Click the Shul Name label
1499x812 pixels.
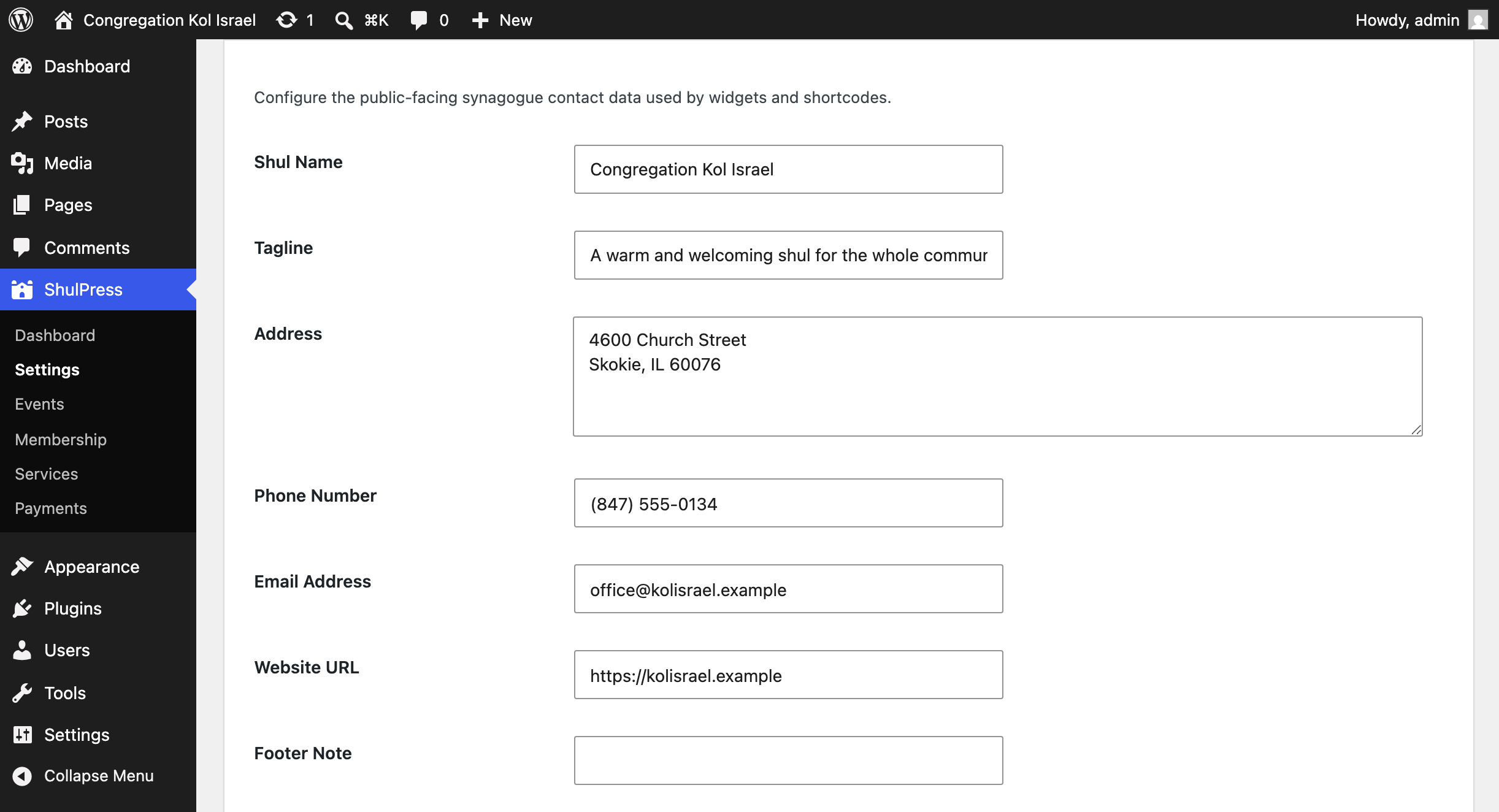pyautogui.click(x=298, y=162)
